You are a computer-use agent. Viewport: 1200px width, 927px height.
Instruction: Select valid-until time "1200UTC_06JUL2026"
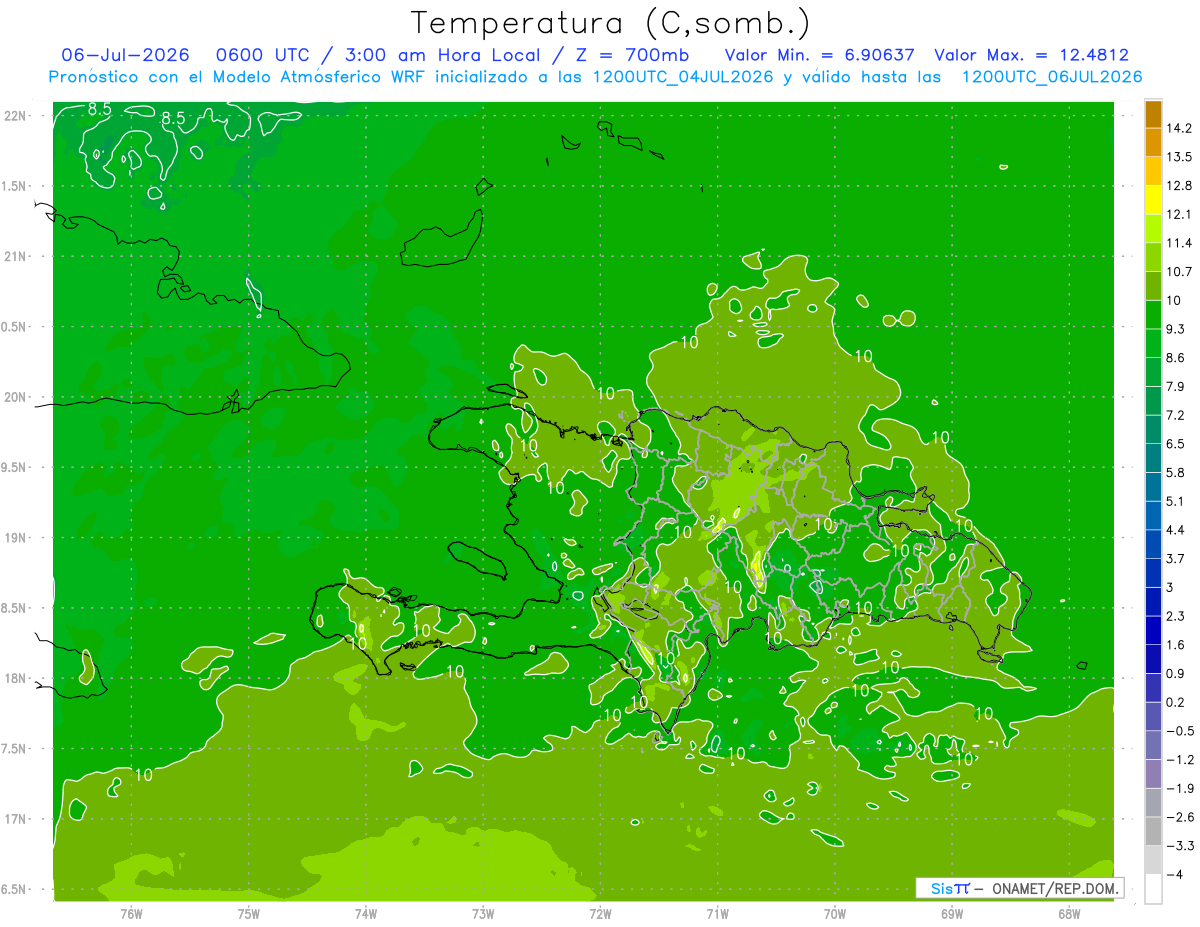[x=1051, y=77]
